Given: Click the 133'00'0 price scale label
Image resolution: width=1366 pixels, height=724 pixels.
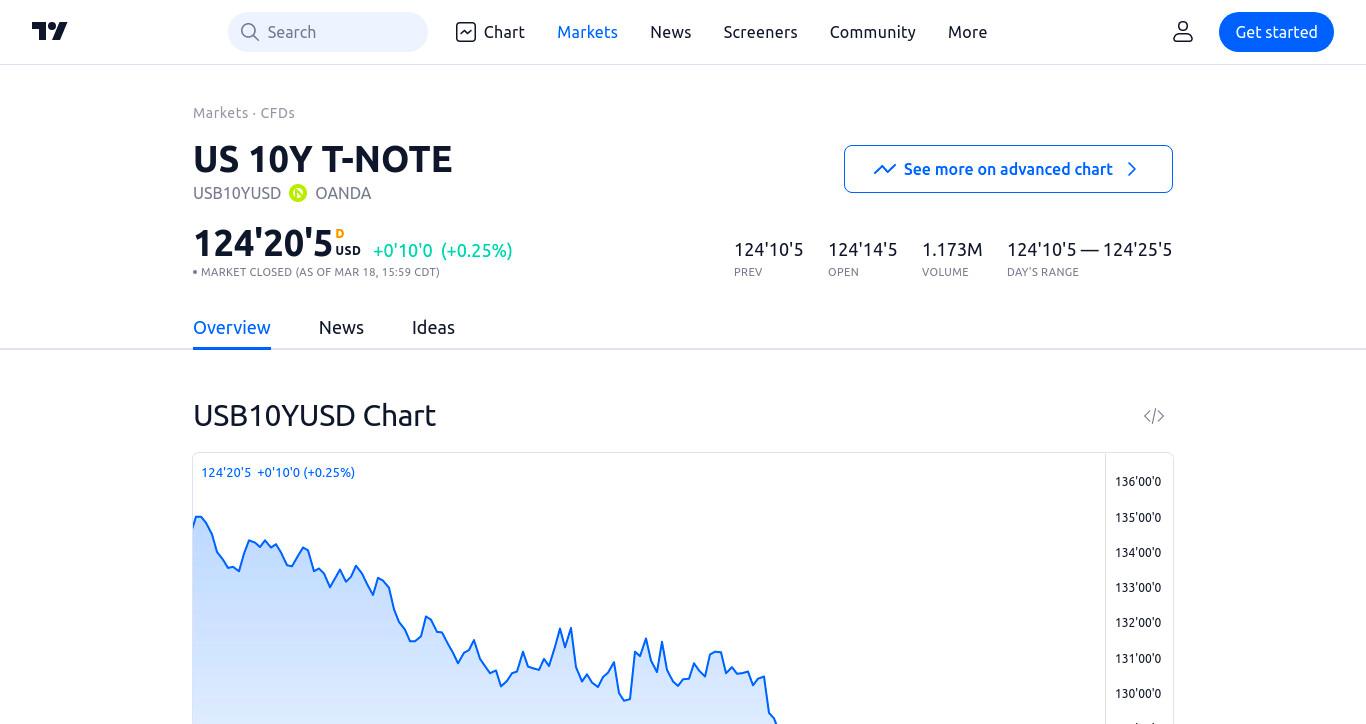Looking at the screenshot, I should [1138, 588].
